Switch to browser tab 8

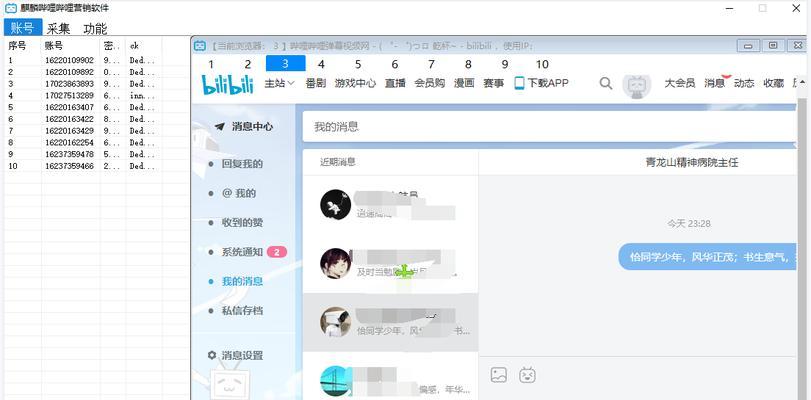click(468, 64)
